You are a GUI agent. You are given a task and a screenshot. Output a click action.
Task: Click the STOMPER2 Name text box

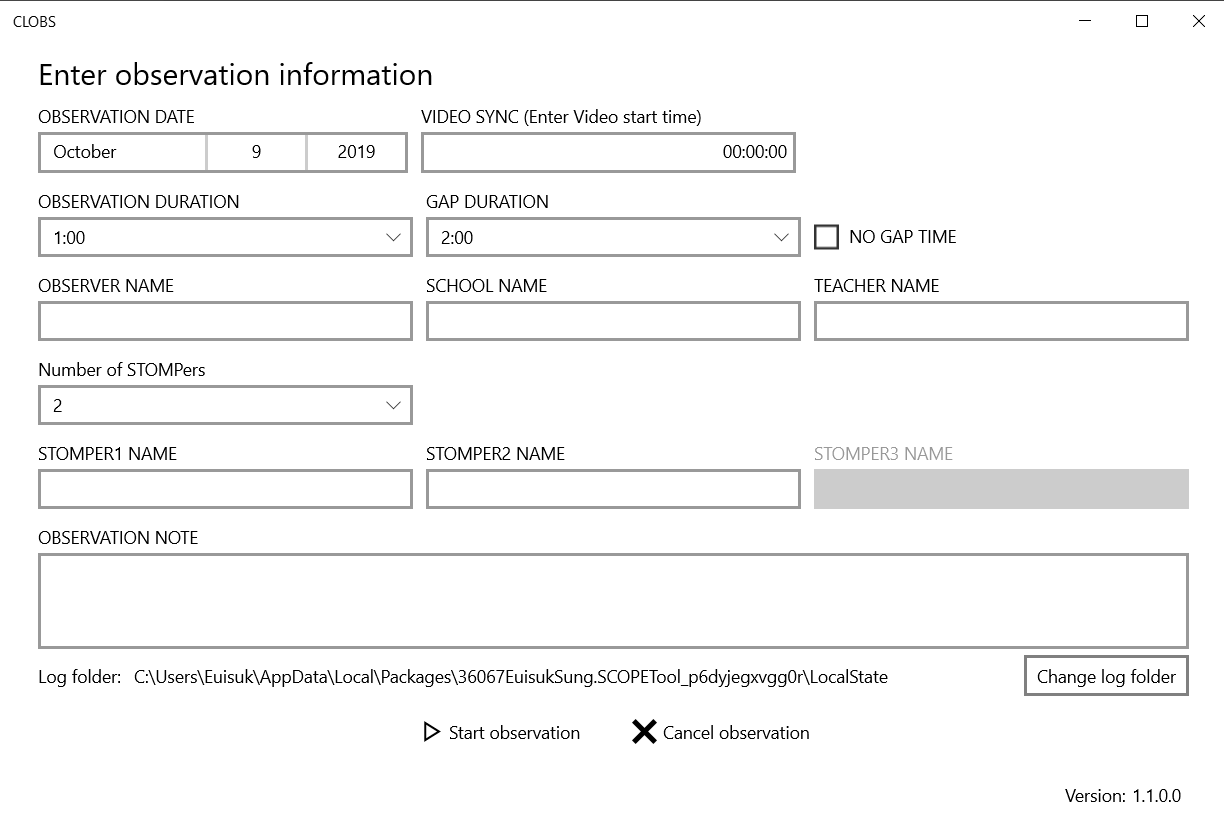point(613,489)
